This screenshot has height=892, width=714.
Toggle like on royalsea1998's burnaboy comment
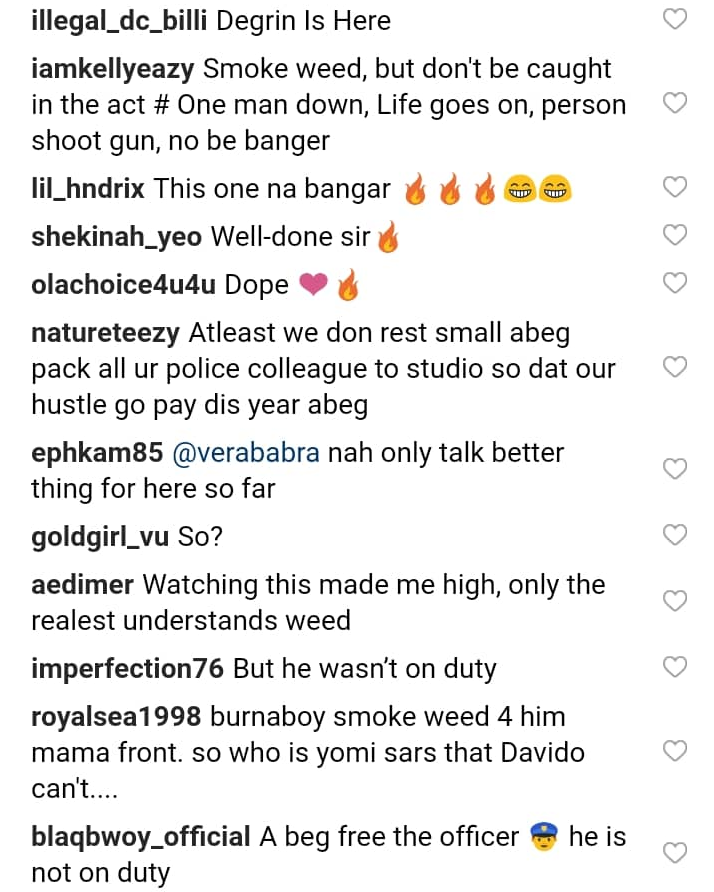676,750
